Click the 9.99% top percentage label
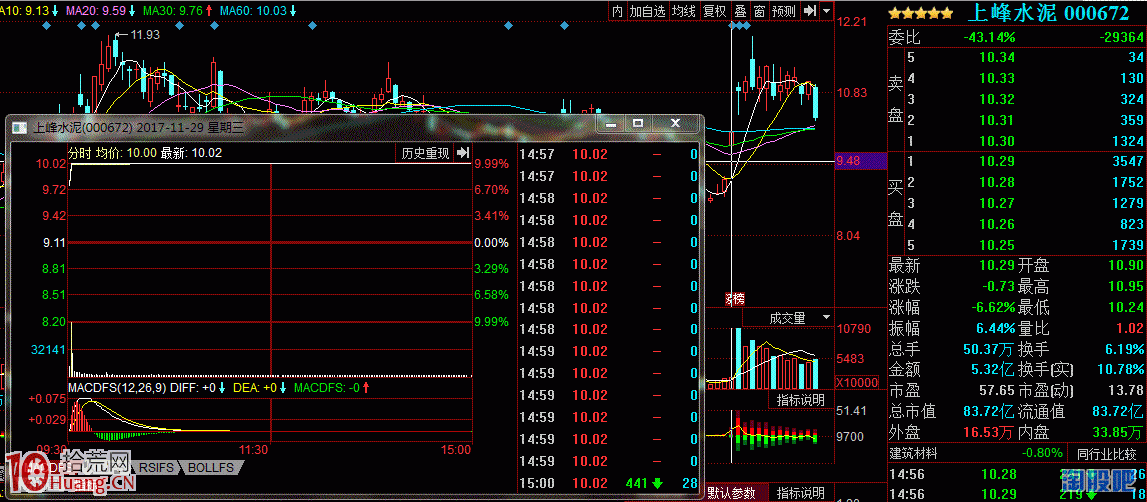 pos(491,163)
